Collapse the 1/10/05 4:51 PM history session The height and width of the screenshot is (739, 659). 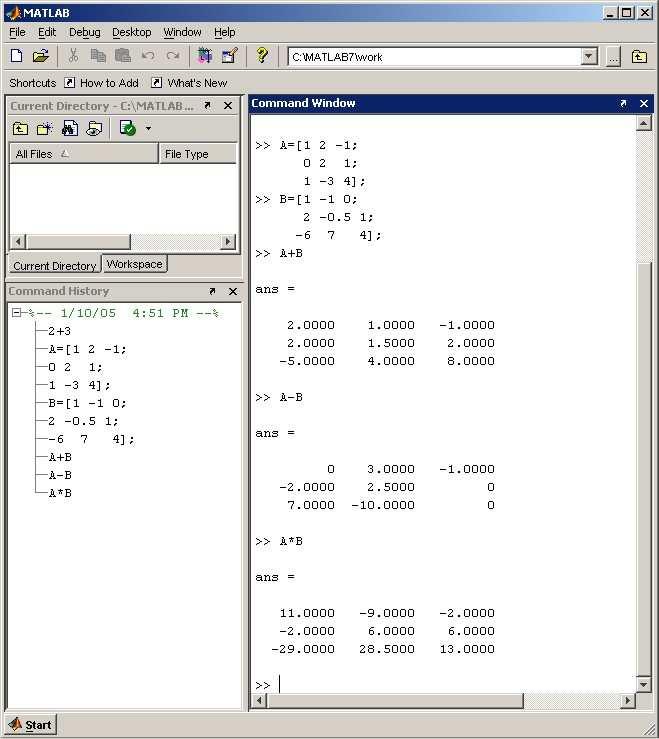[x=16, y=312]
